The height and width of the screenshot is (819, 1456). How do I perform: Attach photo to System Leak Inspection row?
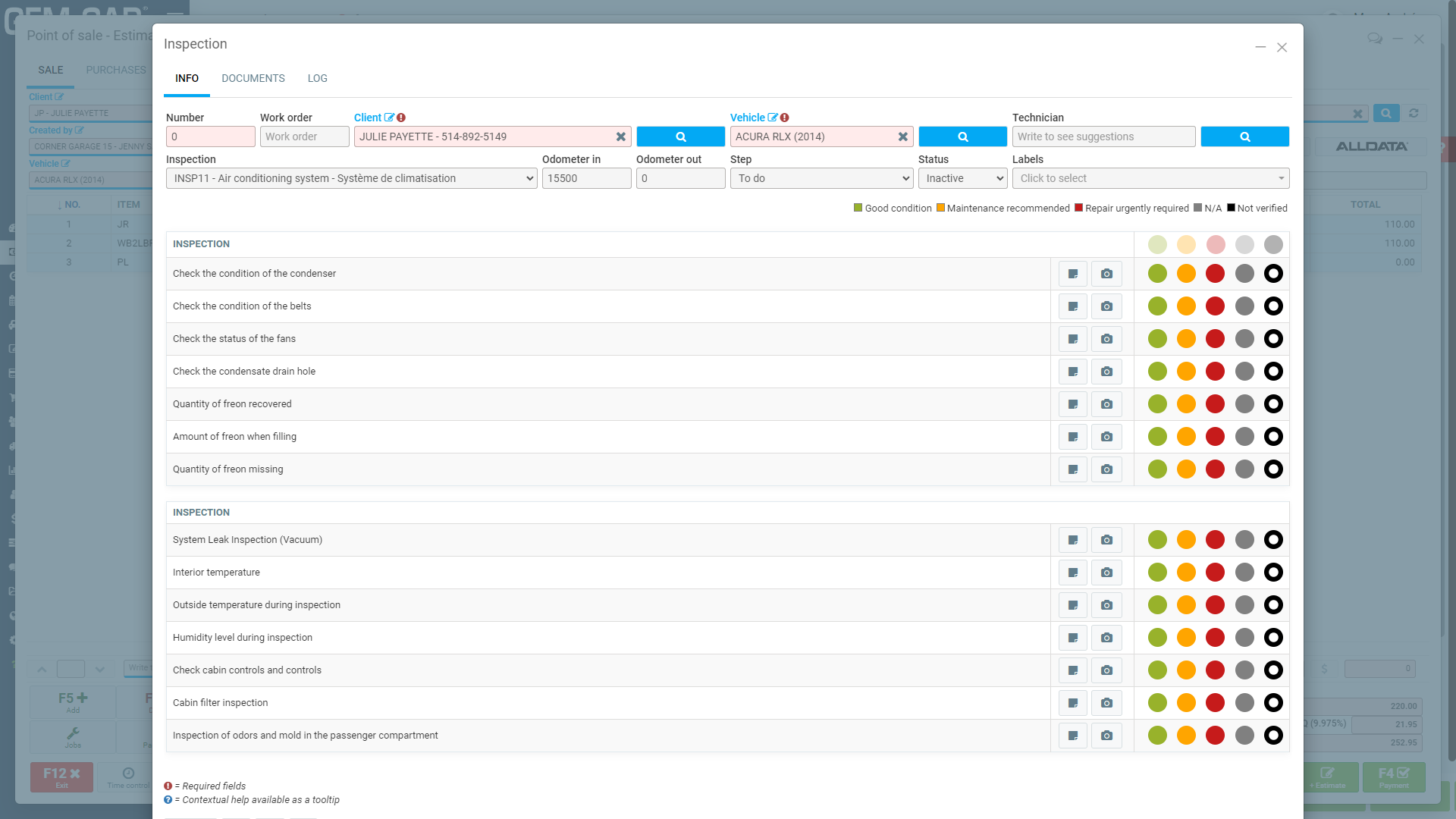(1106, 540)
